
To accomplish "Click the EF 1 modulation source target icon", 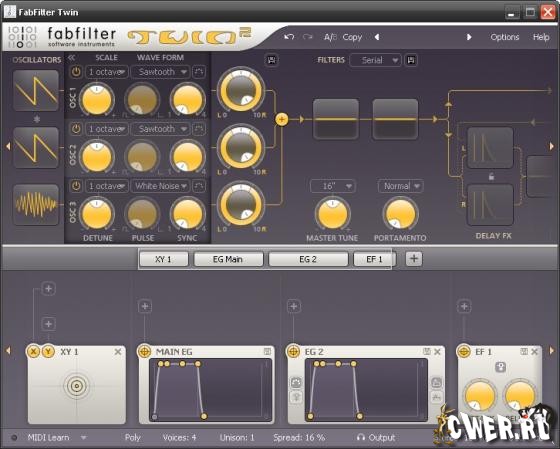I will 464,352.
